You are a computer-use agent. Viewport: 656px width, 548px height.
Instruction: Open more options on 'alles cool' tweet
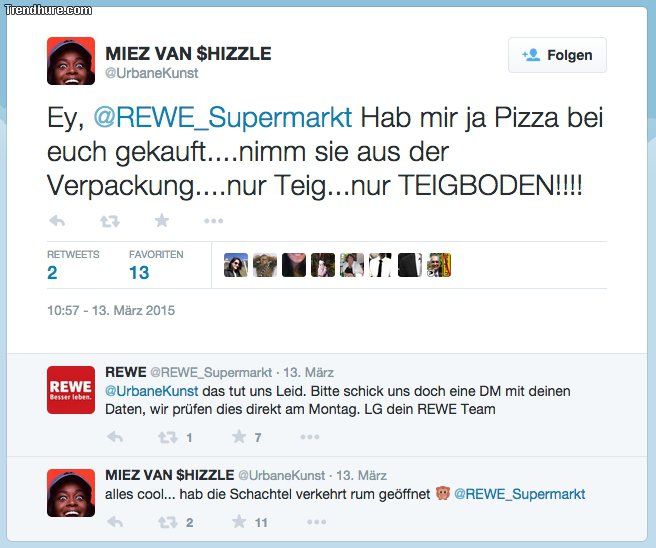(x=317, y=522)
